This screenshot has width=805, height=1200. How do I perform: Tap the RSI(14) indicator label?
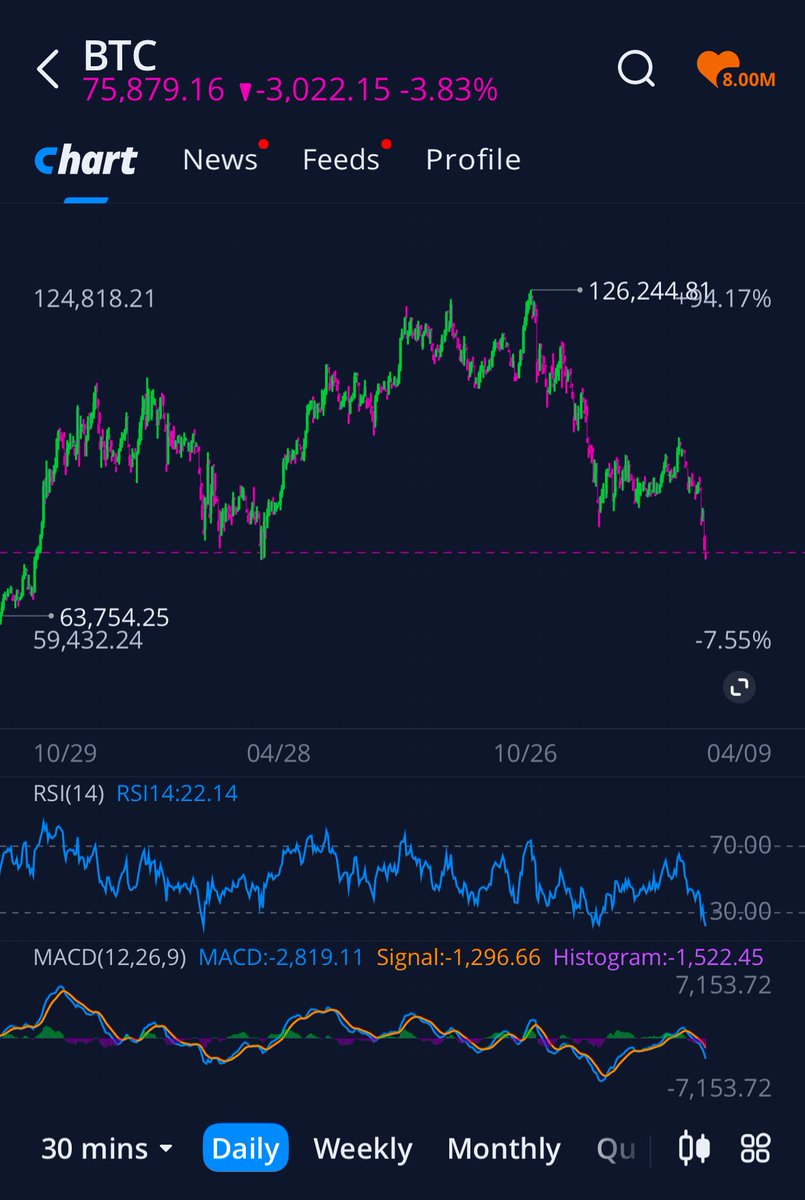click(x=68, y=794)
